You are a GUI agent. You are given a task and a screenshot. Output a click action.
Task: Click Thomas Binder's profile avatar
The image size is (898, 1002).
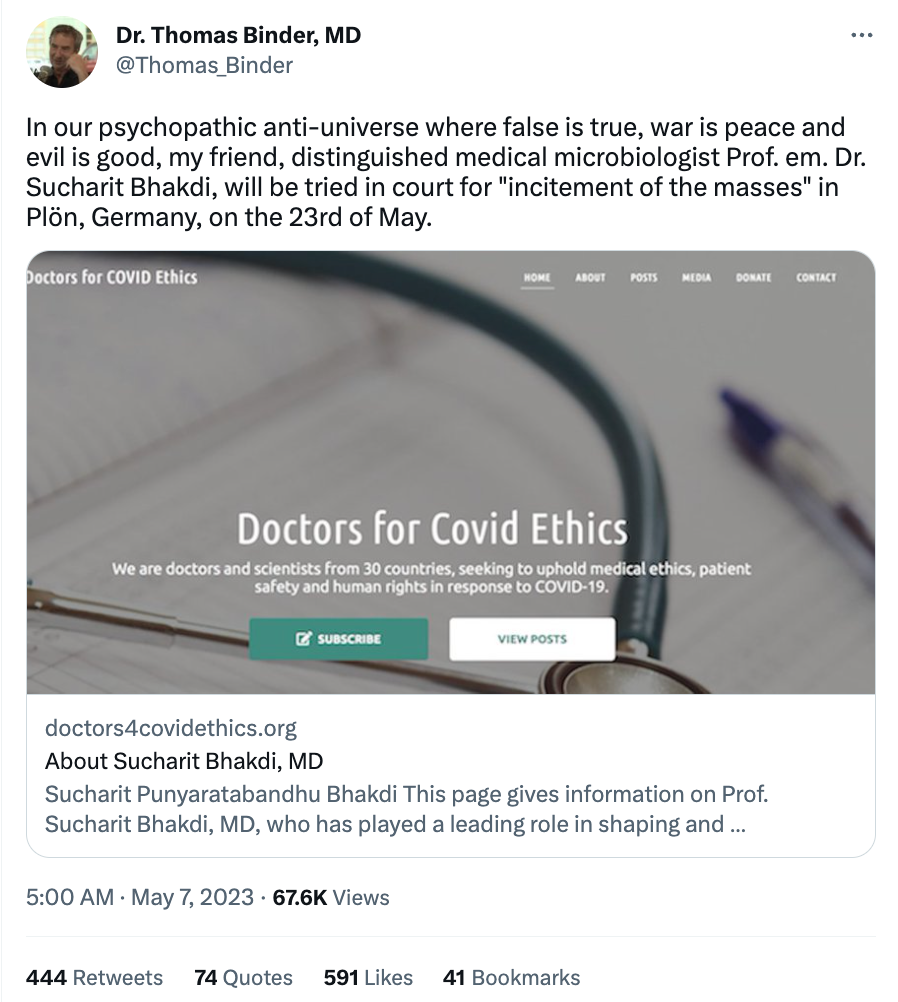(61, 52)
